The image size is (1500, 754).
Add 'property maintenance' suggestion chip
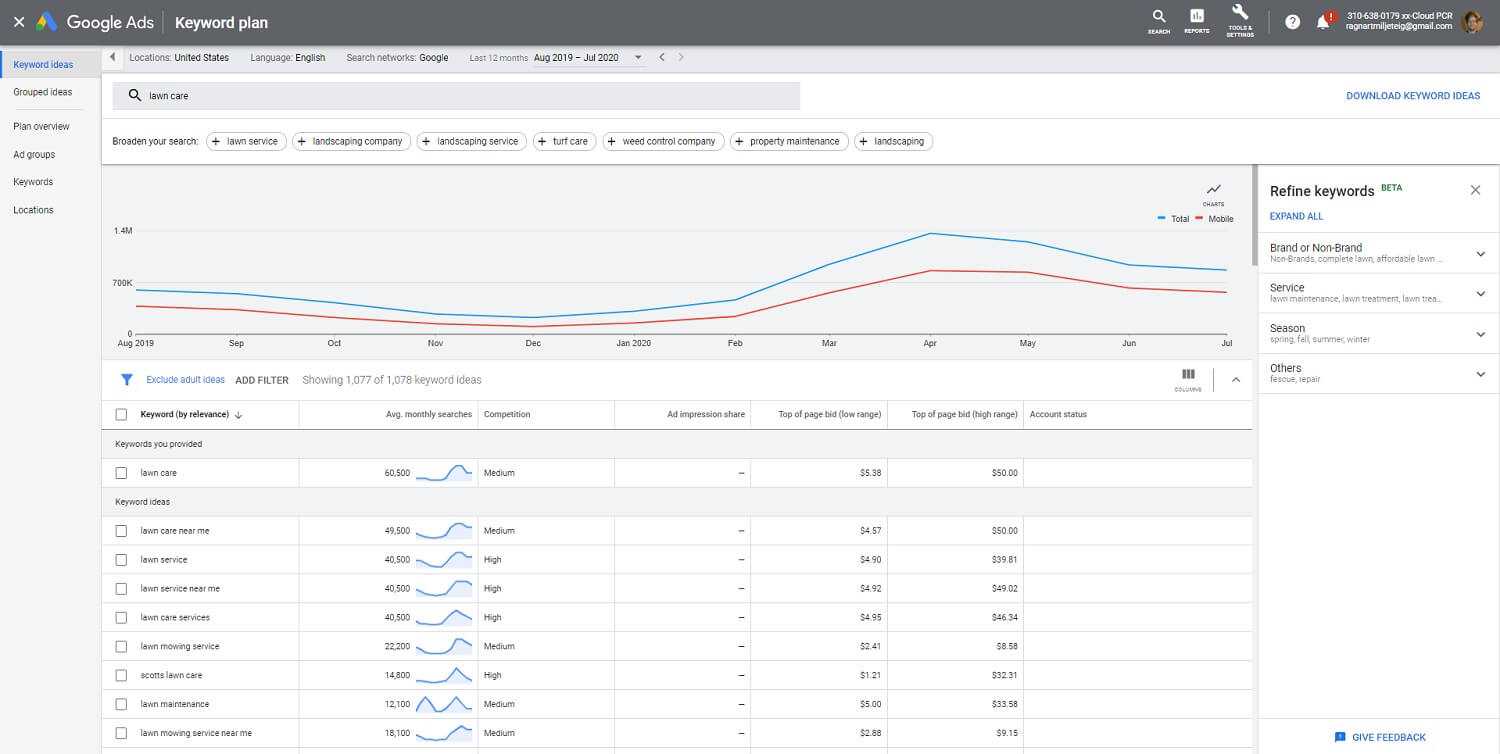point(789,141)
